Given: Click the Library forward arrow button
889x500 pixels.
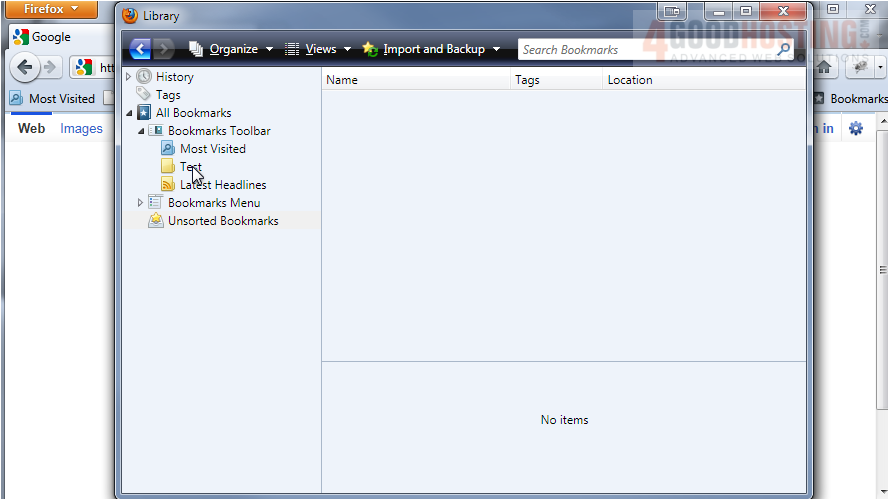Looking at the screenshot, I should [x=164, y=49].
